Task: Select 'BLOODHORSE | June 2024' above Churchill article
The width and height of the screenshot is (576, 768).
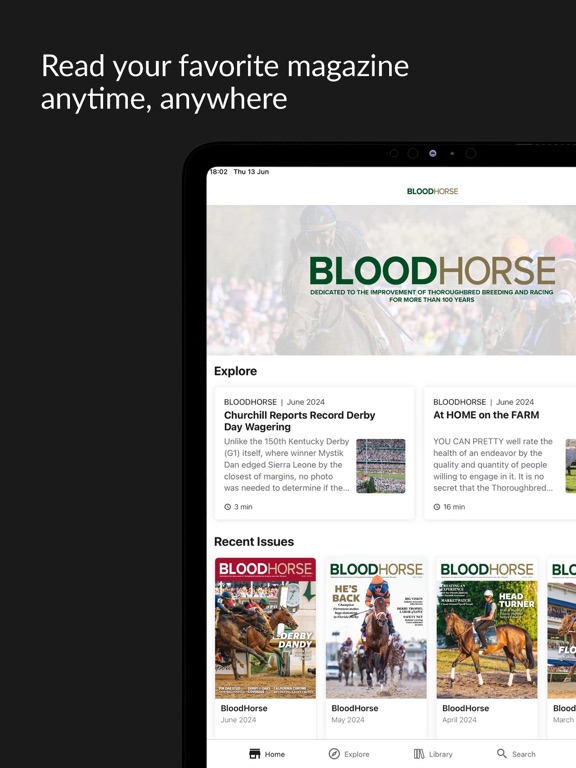Action: point(274,402)
